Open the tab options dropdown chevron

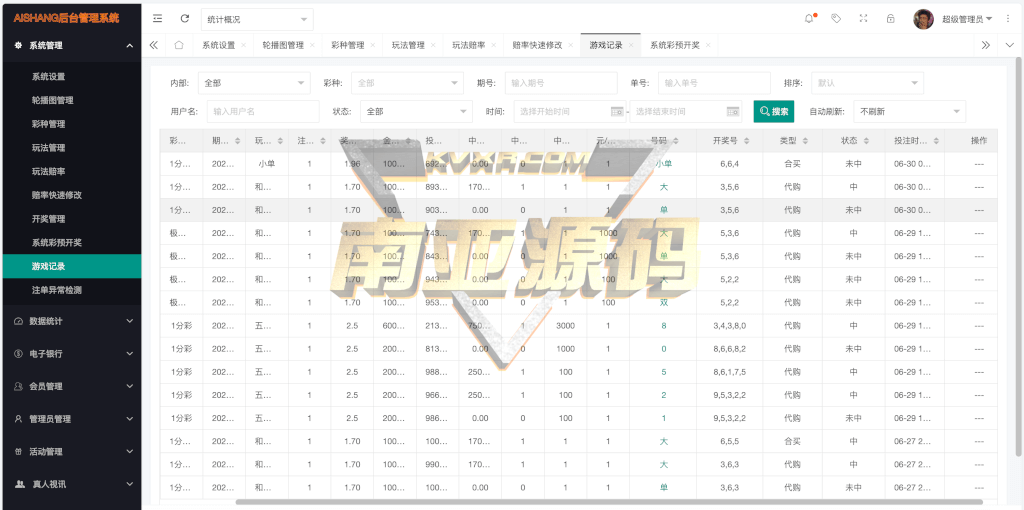point(1010,45)
